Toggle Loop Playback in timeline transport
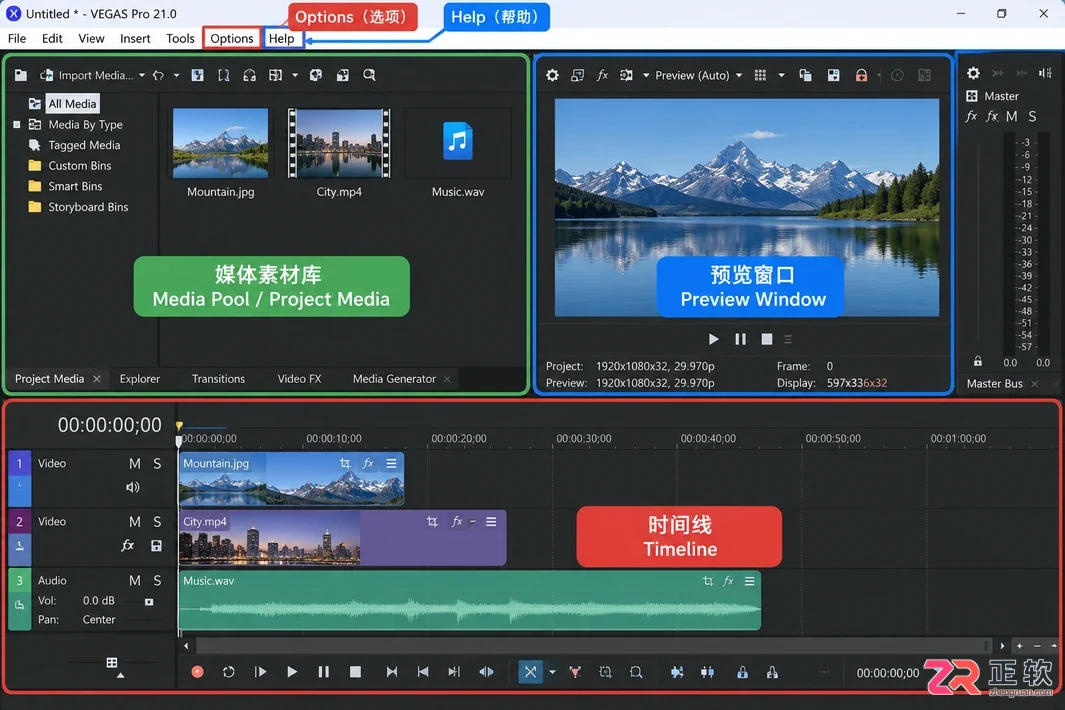1065x710 pixels. [228, 671]
